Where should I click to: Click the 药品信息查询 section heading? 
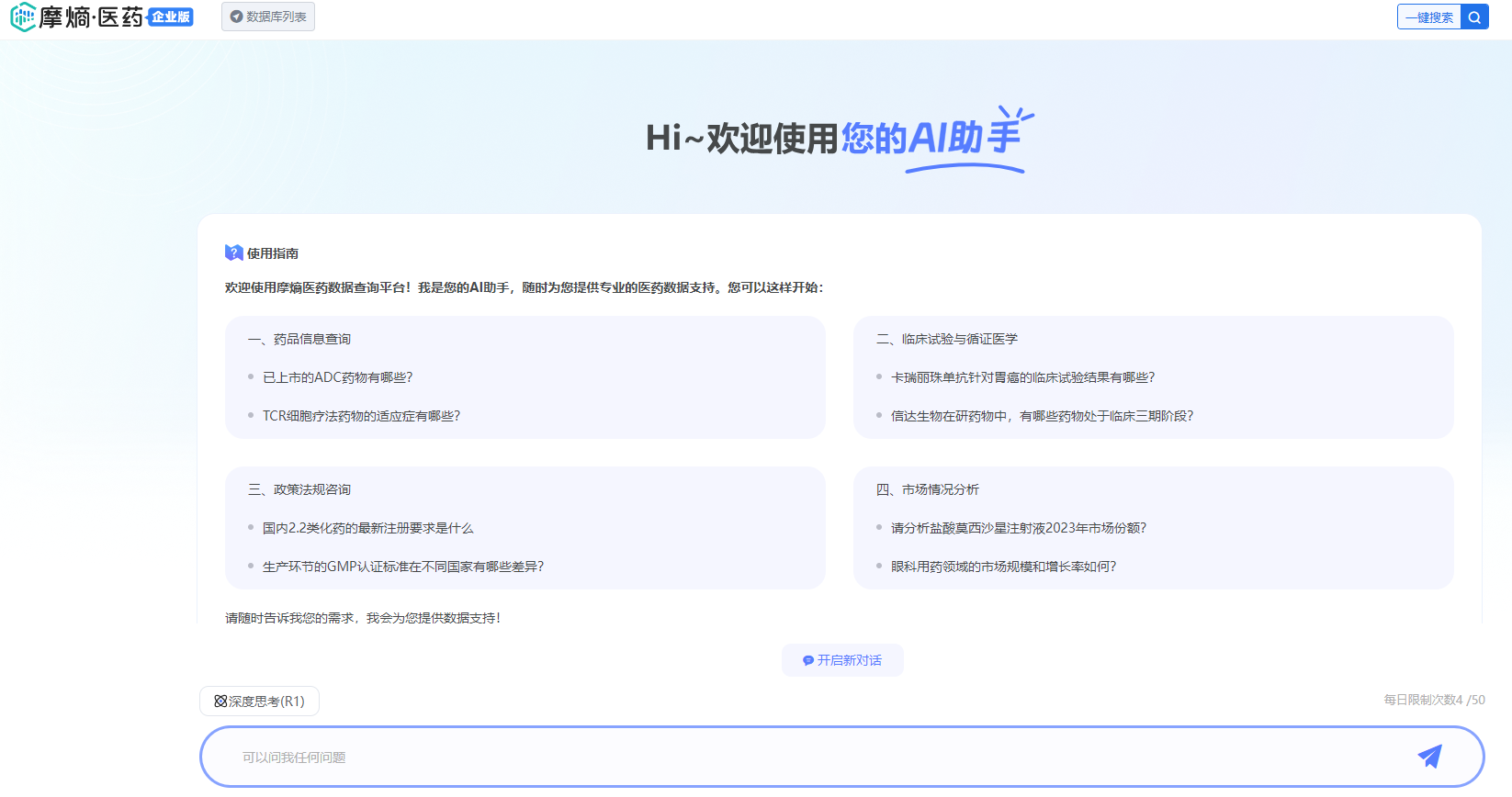tap(299, 339)
